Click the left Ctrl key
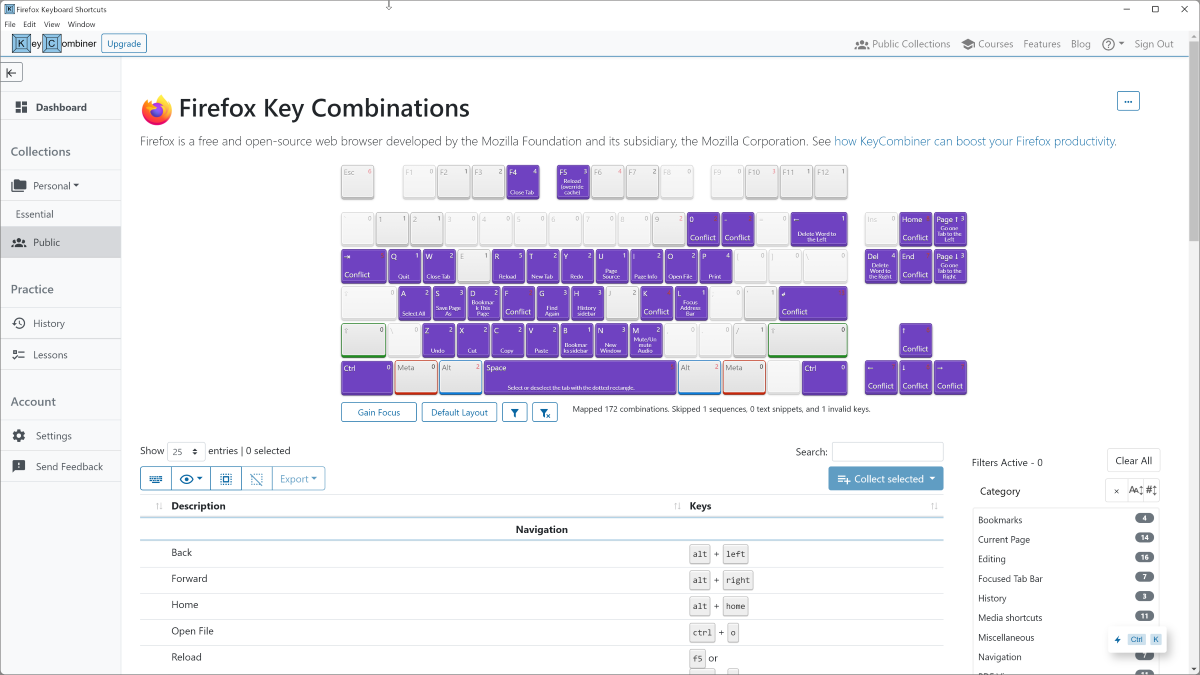 [x=366, y=377]
